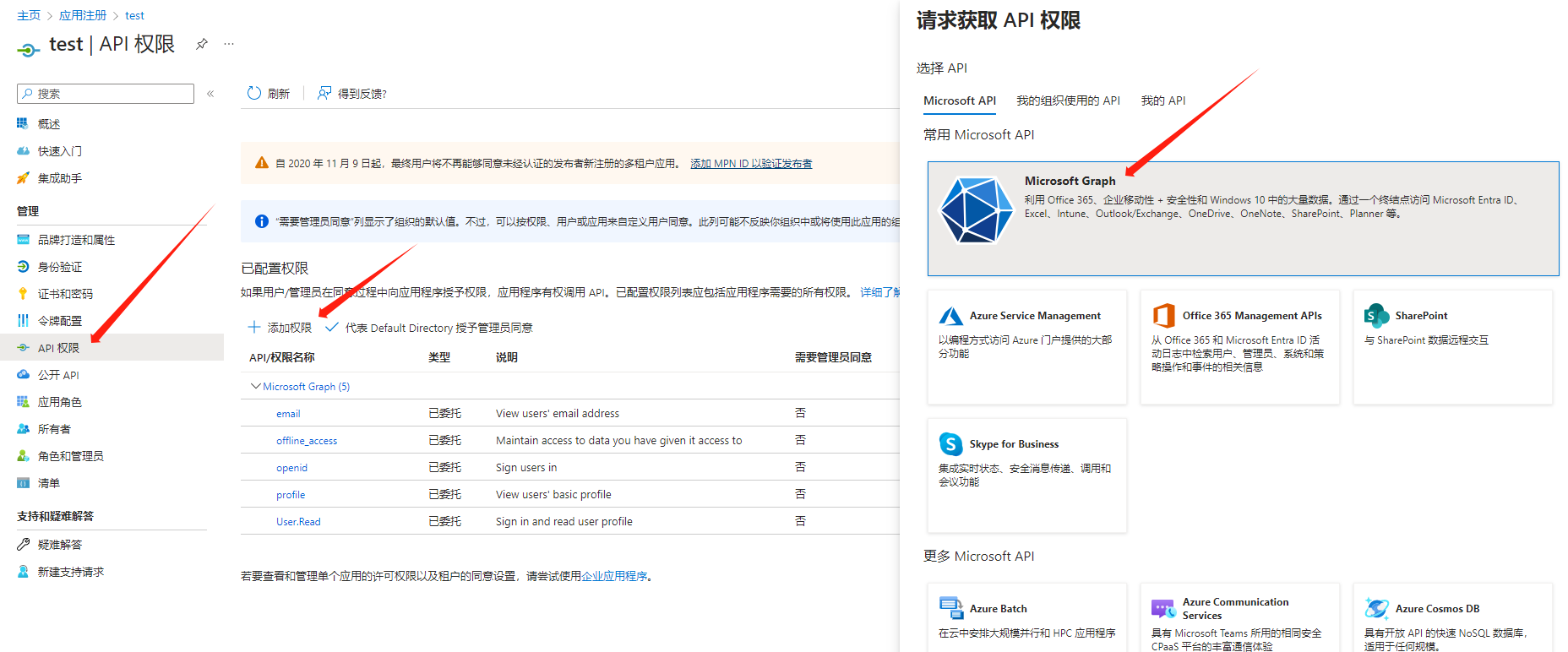Click the pin icon next to the title

(x=202, y=44)
